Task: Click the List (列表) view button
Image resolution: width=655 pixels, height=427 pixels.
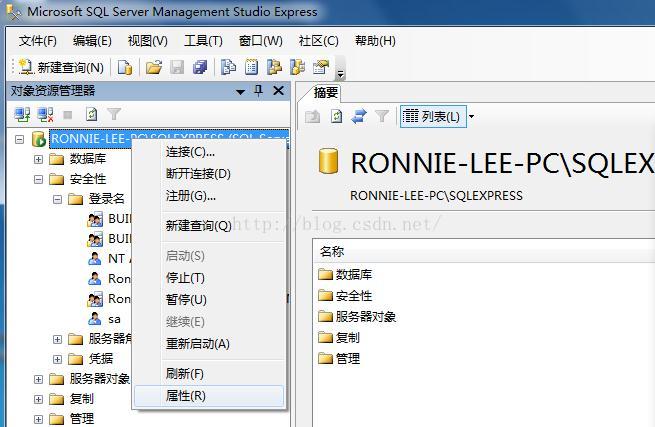Action: 433,116
